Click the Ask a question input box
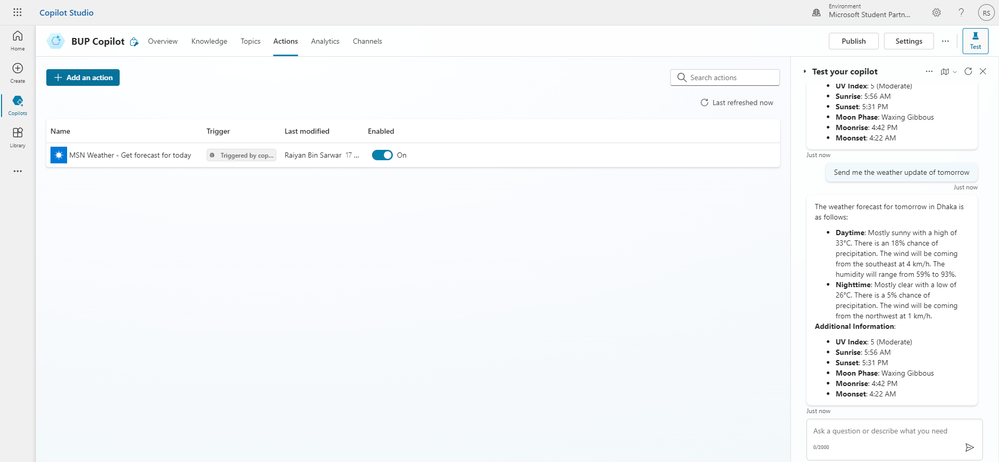Image resolution: width=999 pixels, height=462 pixels. click(x=894, y=438)
